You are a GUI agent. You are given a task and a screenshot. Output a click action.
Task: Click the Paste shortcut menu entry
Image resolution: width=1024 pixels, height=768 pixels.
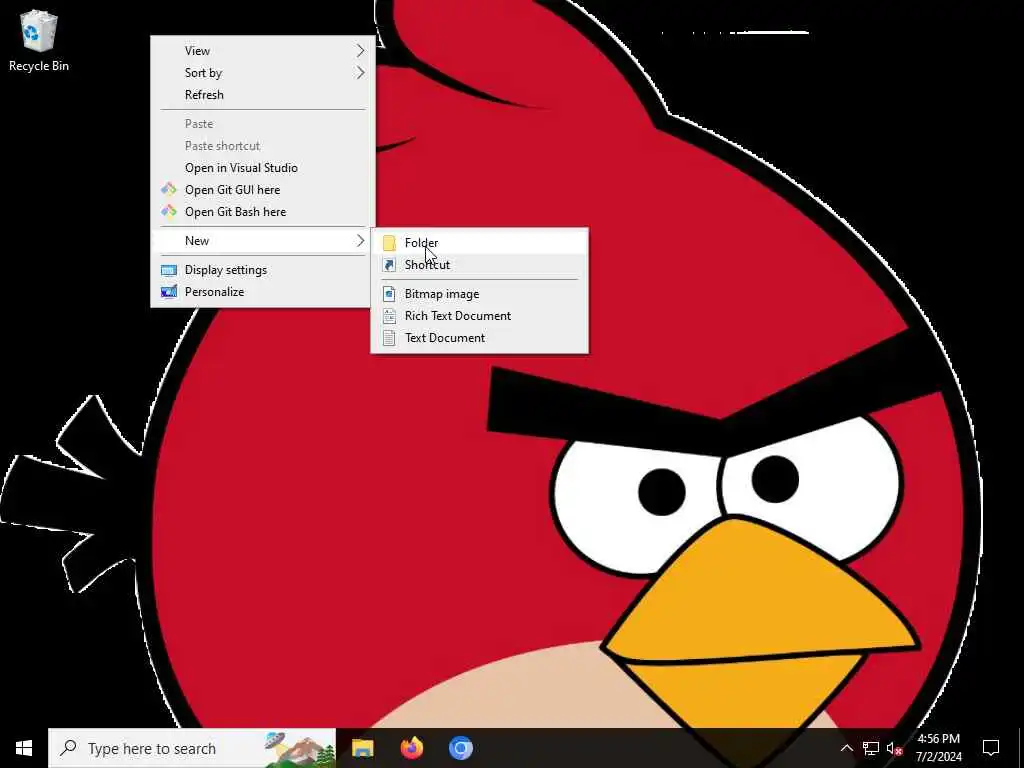click(263, 146)
